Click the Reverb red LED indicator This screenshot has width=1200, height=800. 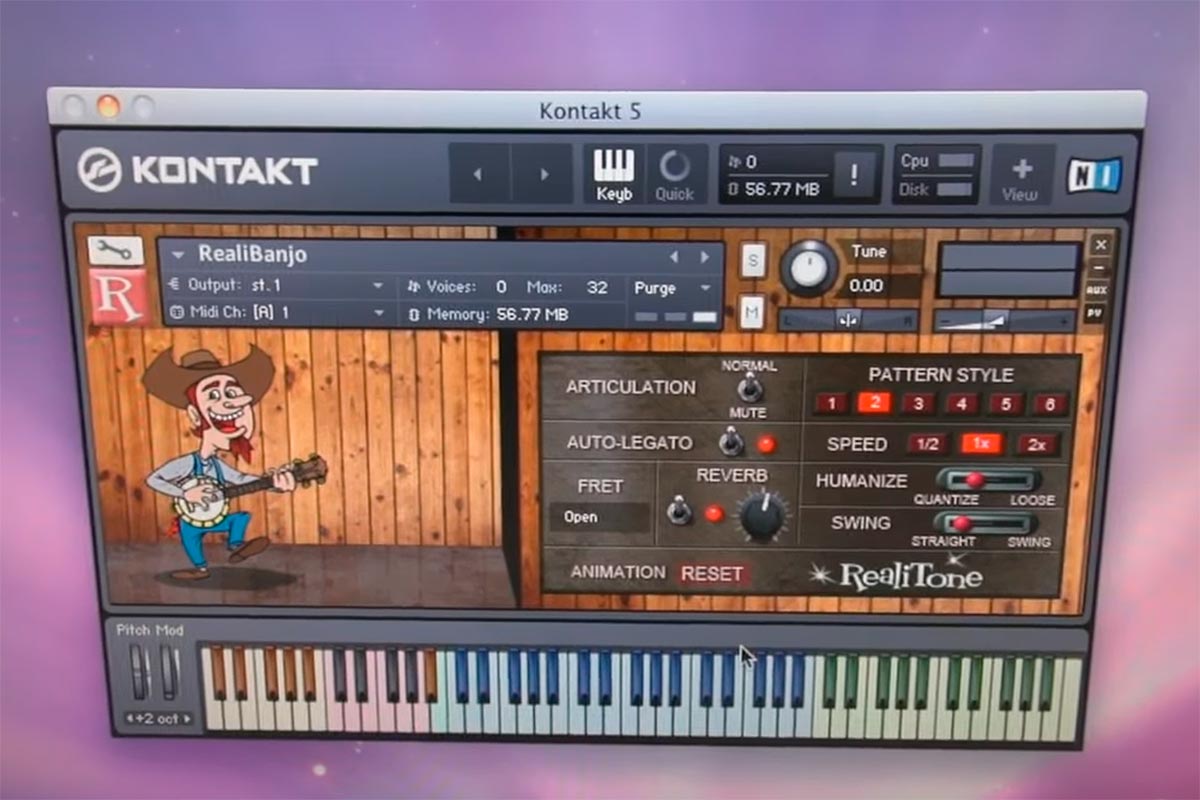pyautogui.click(x=714, y=513)
